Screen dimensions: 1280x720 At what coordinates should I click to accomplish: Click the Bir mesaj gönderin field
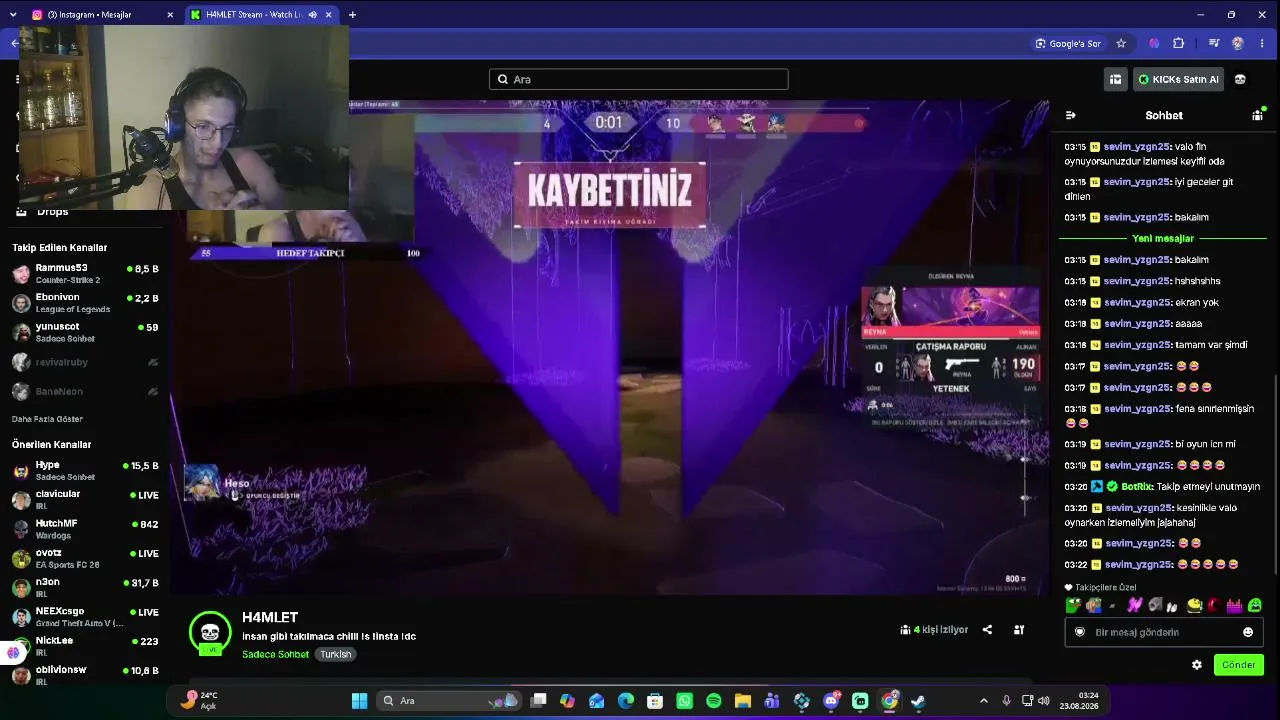tap(1162, 632)
